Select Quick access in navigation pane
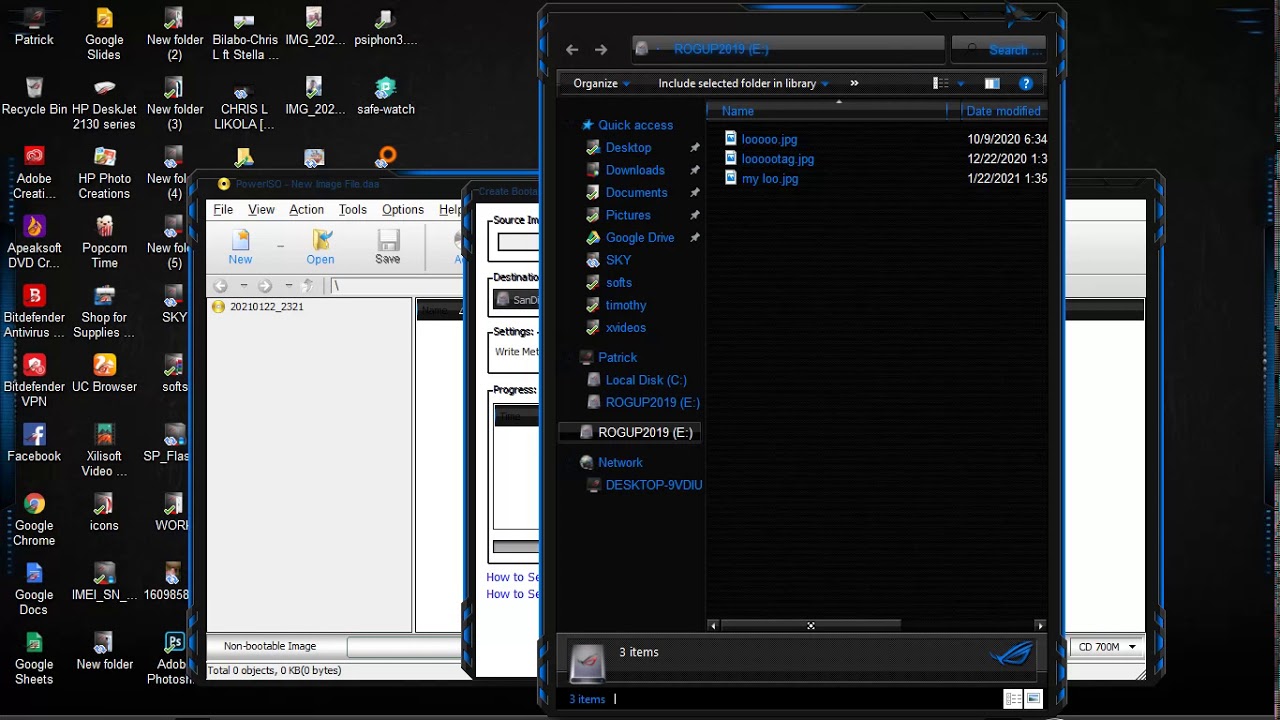Viewport: 1280px width, 720px height. 635,125
